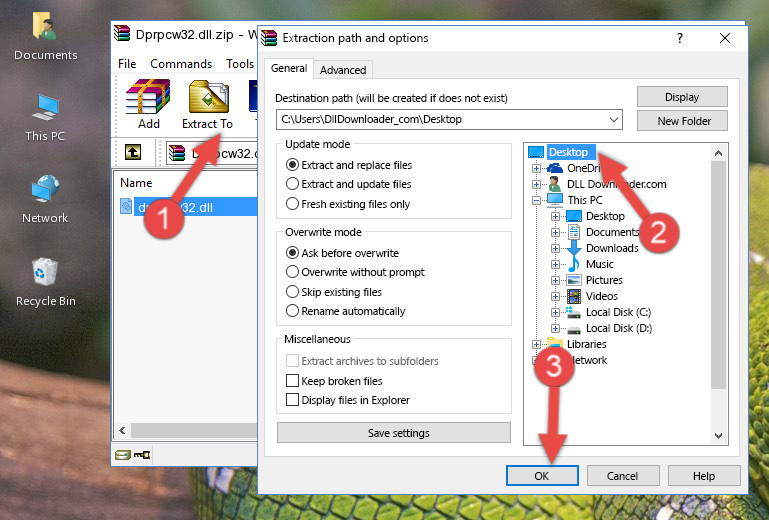Click the Extract To toolbar icon
This screenshot has width=769, height=520.
pos(207,105)
